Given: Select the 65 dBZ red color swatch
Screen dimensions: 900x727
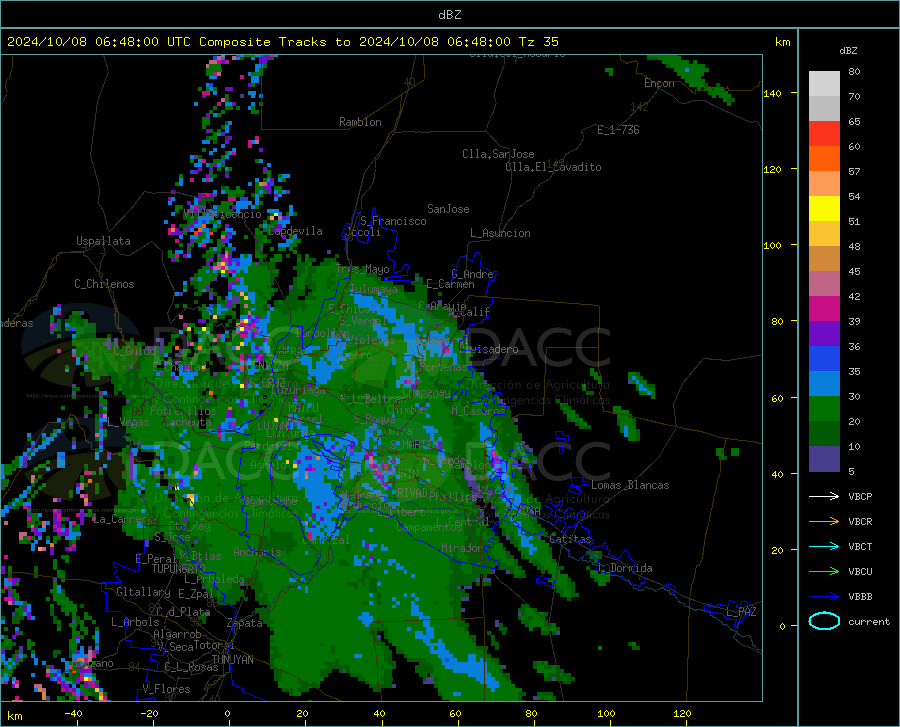Looking at the screenshot, I should 824,134.
